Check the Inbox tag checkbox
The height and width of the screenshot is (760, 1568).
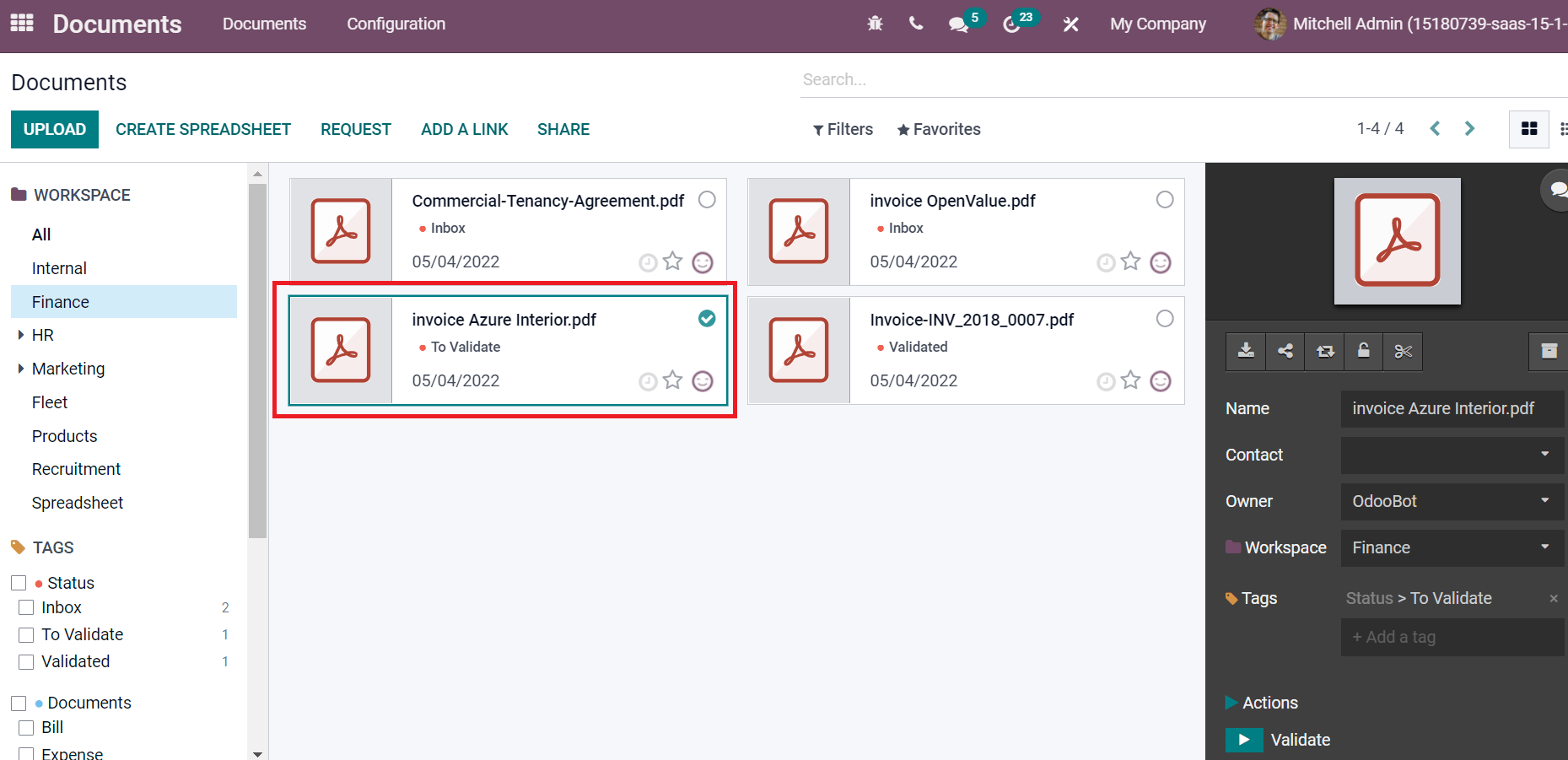point(26,607)
